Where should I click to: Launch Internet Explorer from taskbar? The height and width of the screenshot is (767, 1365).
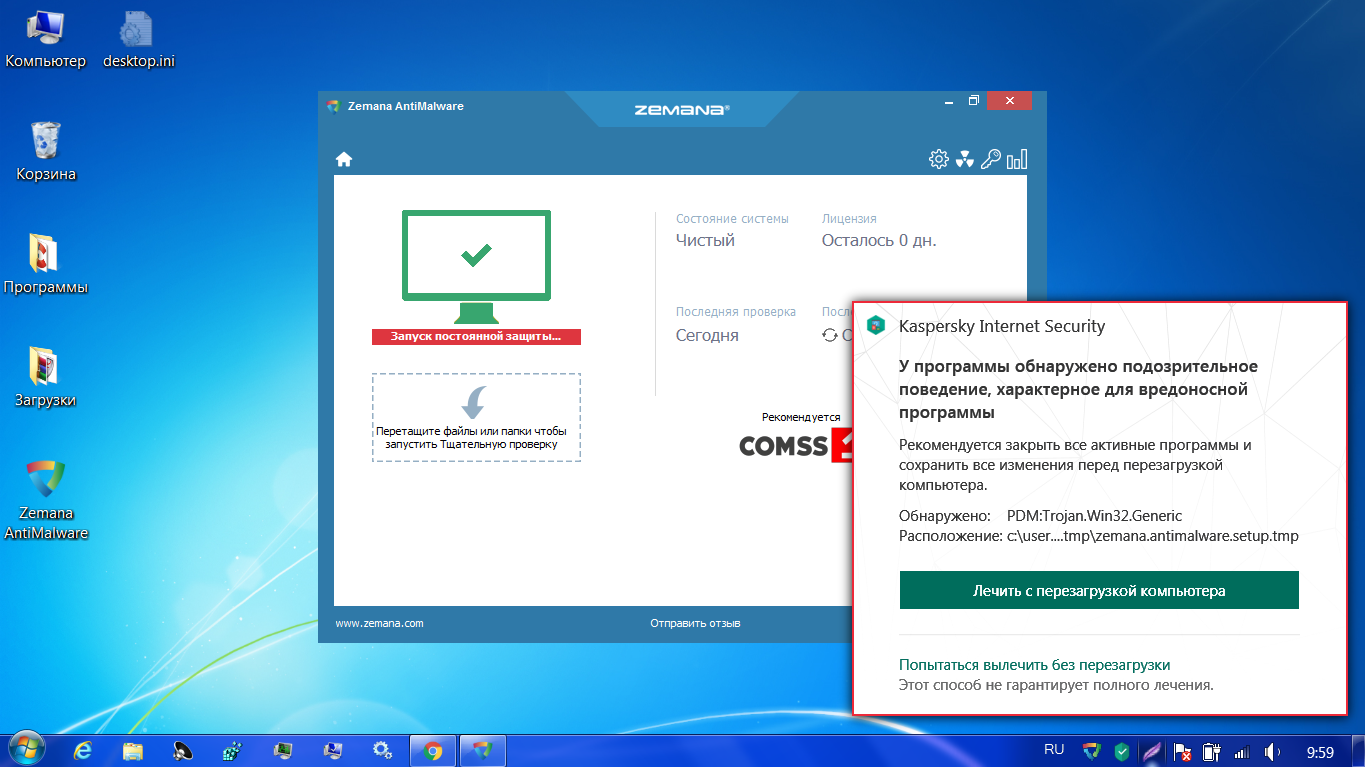[84, 749]
